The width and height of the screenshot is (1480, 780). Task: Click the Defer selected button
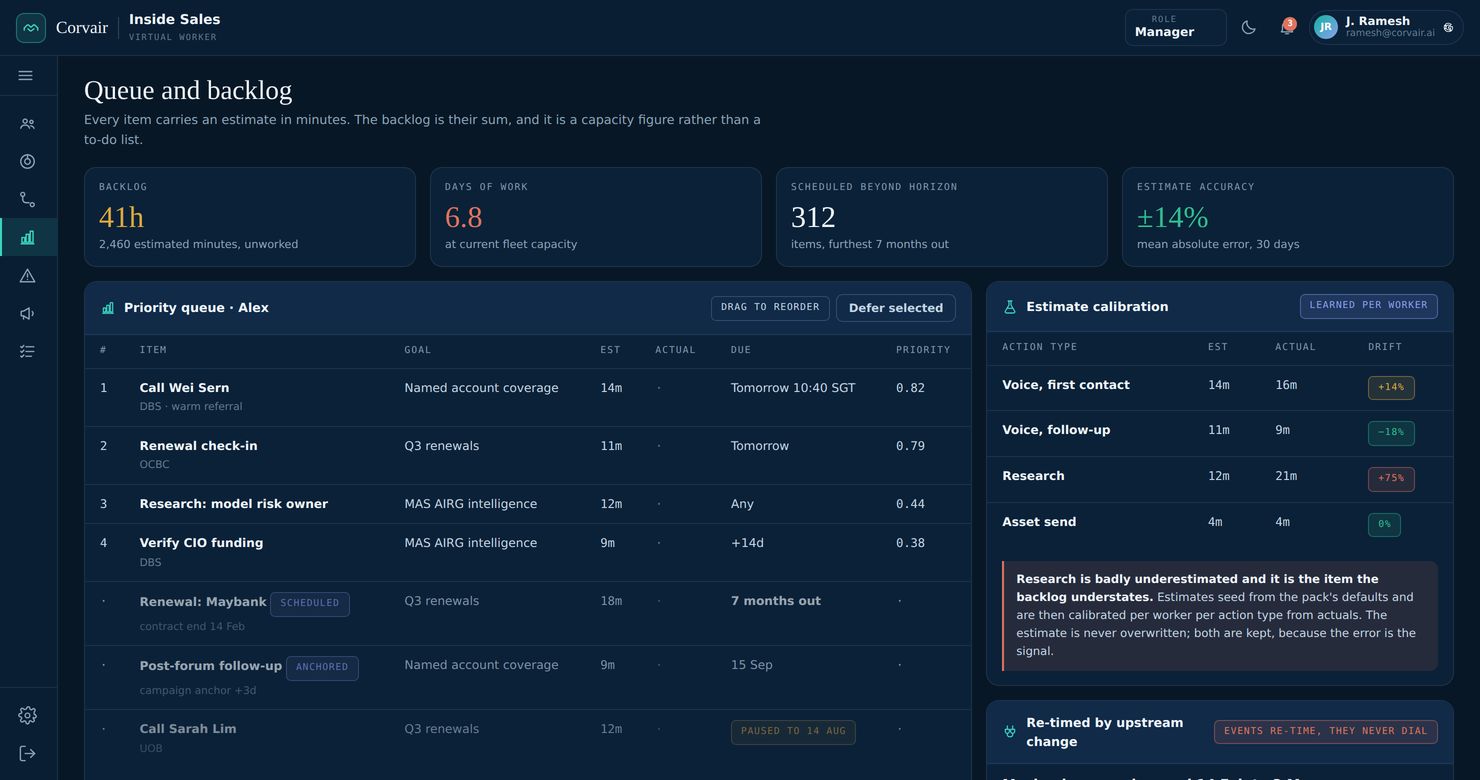(x=896, y=308)
